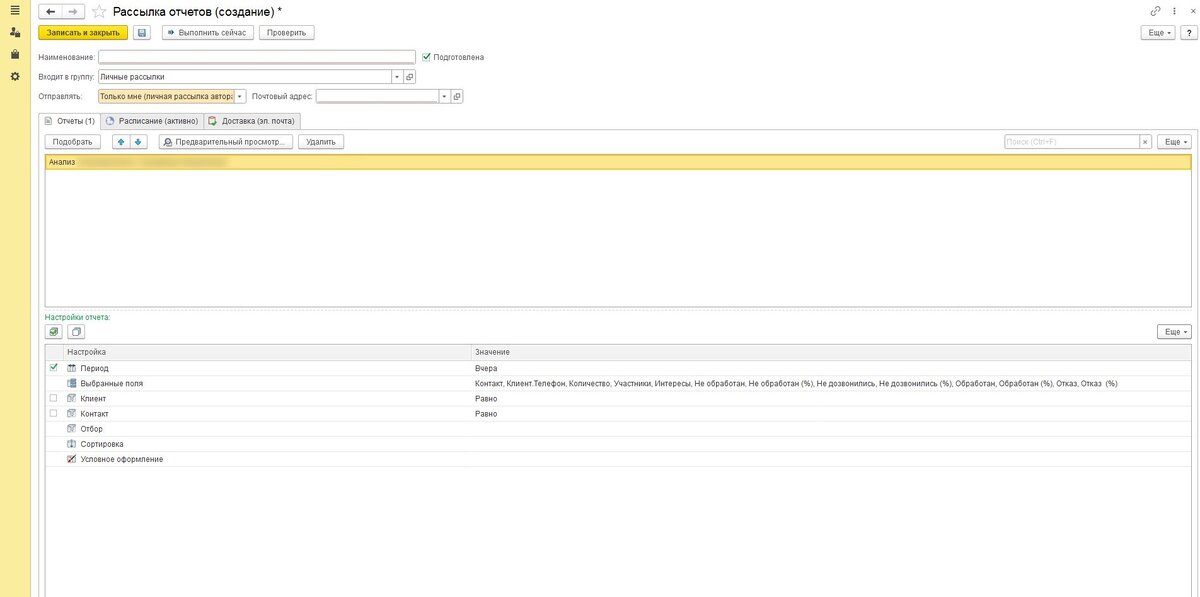Clear the report search field

[x=1146, y=142]
